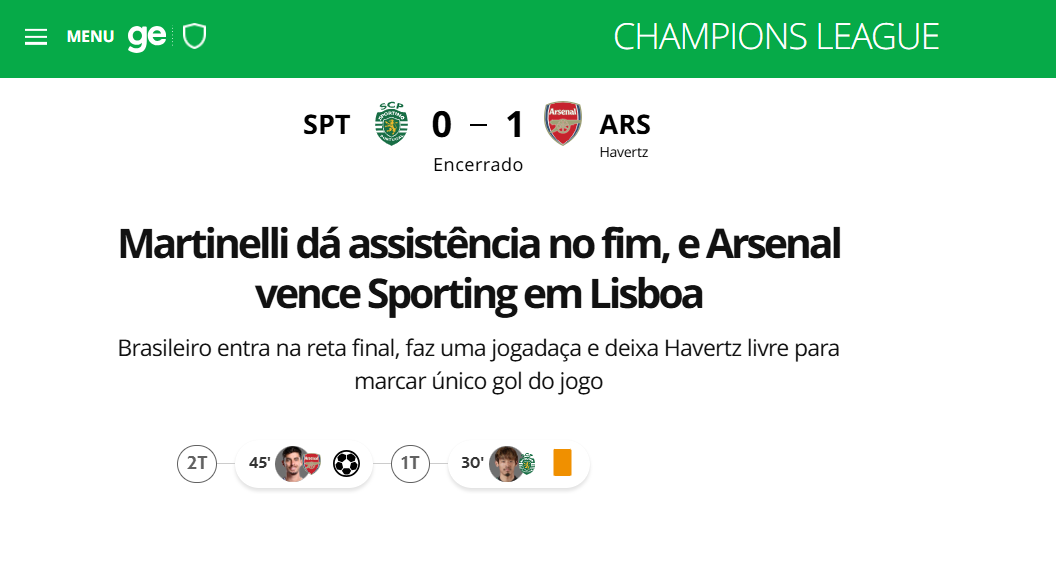Image resolution: width=1056 pixels, height=584 pixels.
Task: Click the 0 - 1 scoreline
Action: tap(477, 123)
